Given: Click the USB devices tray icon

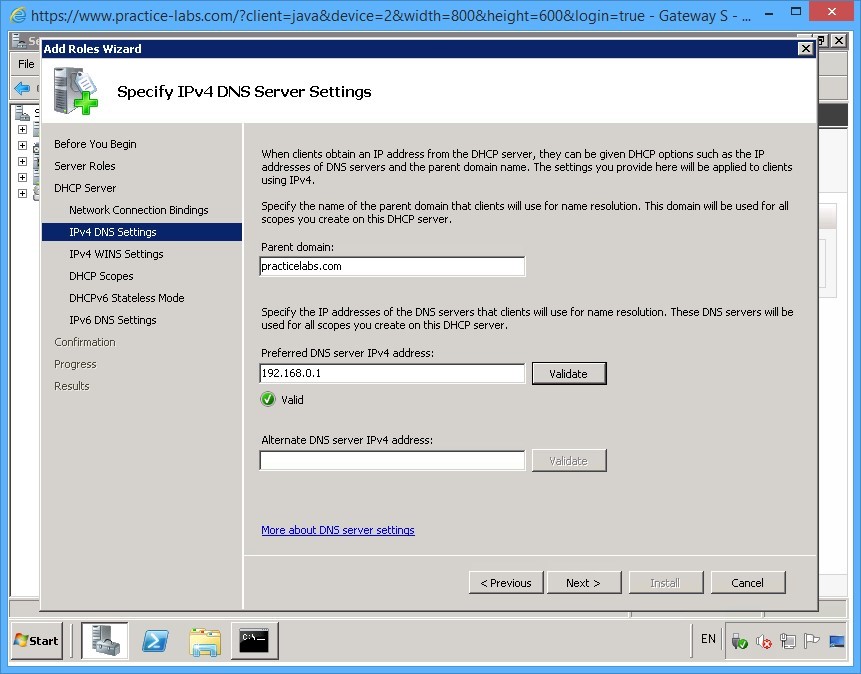Looking at the screenshot, I should click(740, 640).
